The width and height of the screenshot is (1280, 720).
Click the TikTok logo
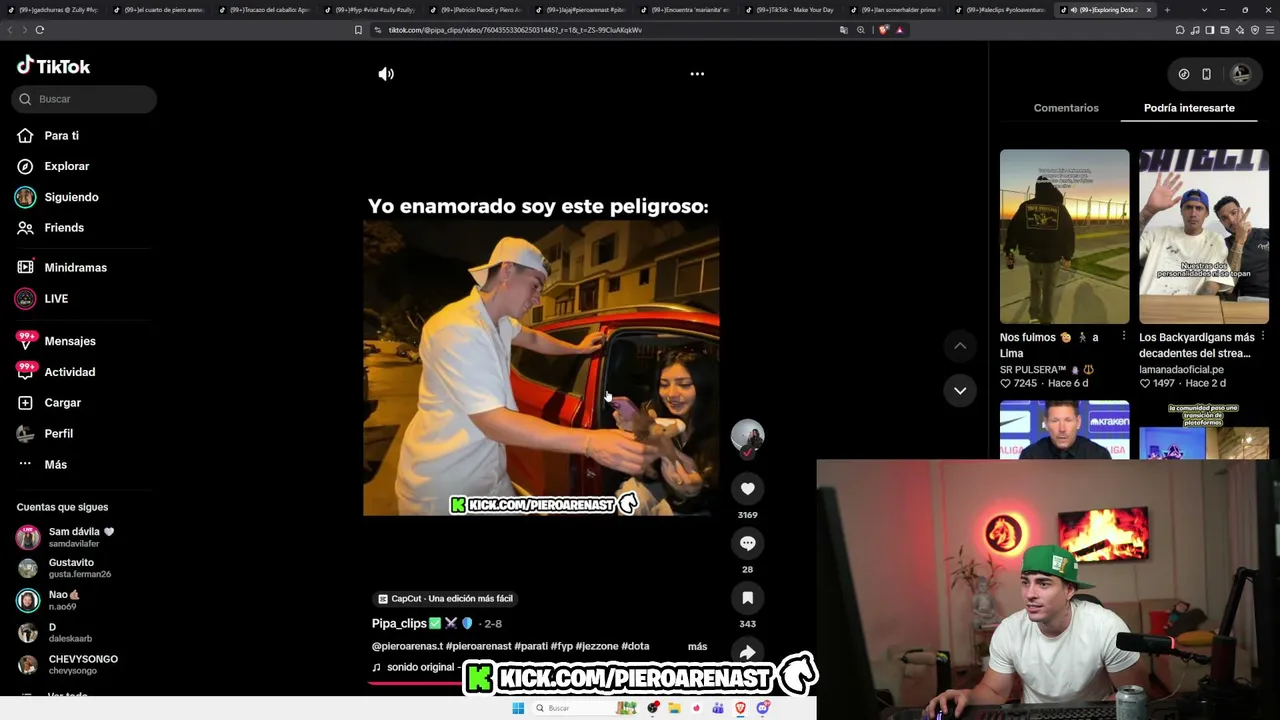[53, 66]
